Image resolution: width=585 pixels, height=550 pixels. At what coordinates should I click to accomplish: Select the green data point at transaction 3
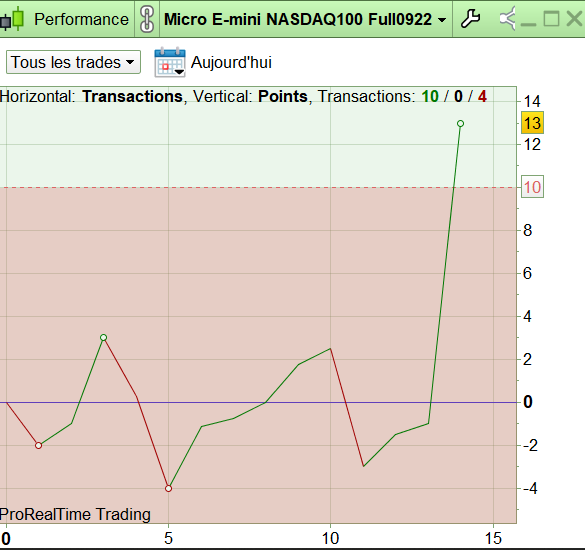(x=104, y=338)
